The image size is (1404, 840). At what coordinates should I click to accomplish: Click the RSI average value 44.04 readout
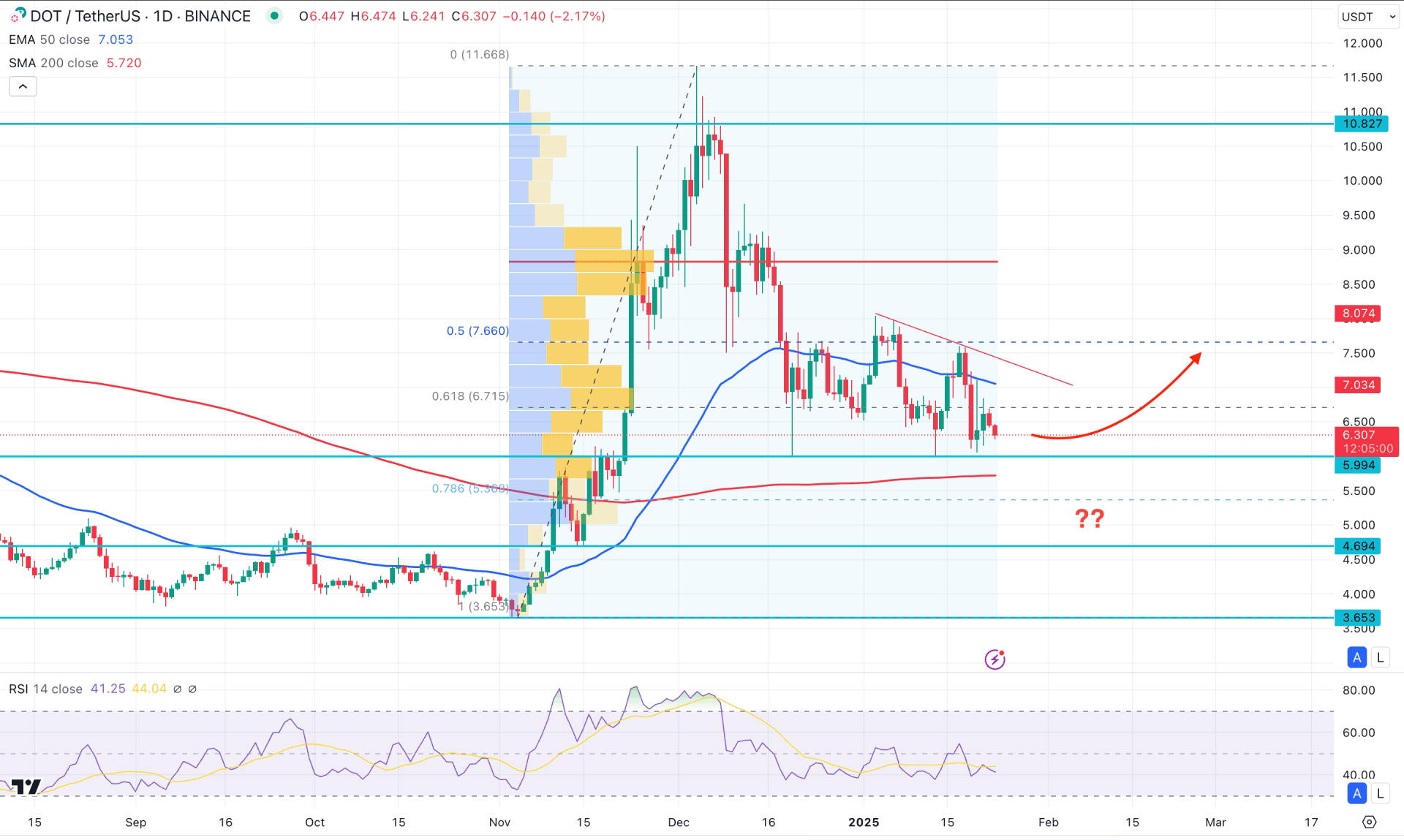pos(149,689)
